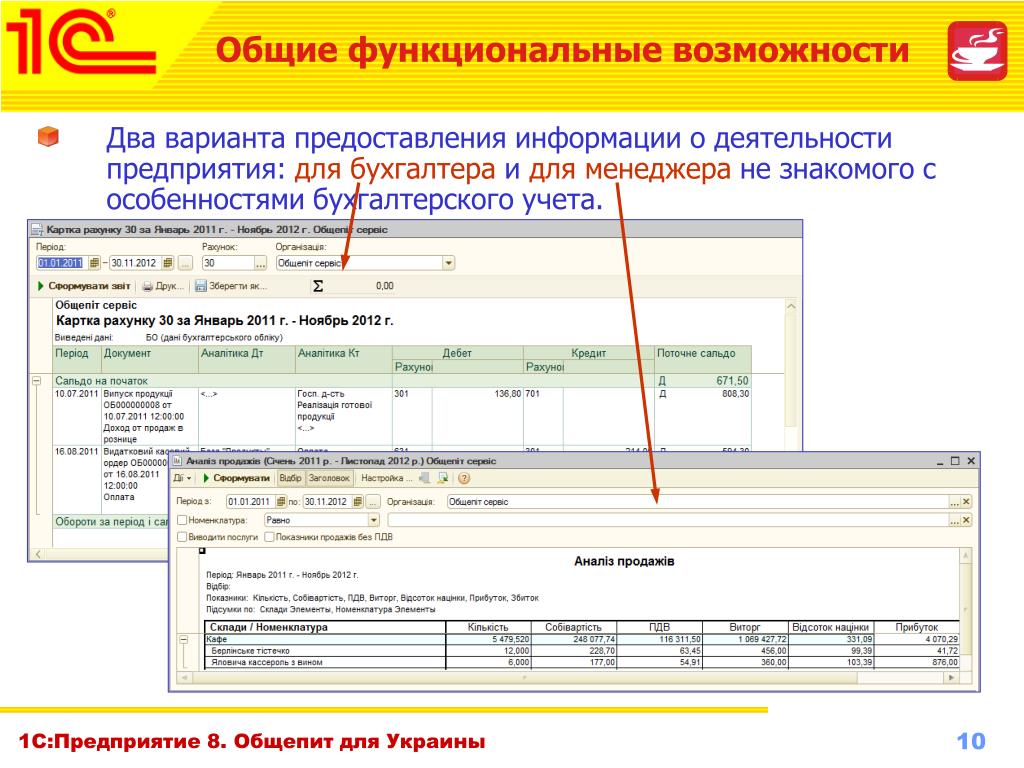The width and height of the screenshot is (1024, 768).
Task: Click the Друк printer icon
Action: pos(148,286)
